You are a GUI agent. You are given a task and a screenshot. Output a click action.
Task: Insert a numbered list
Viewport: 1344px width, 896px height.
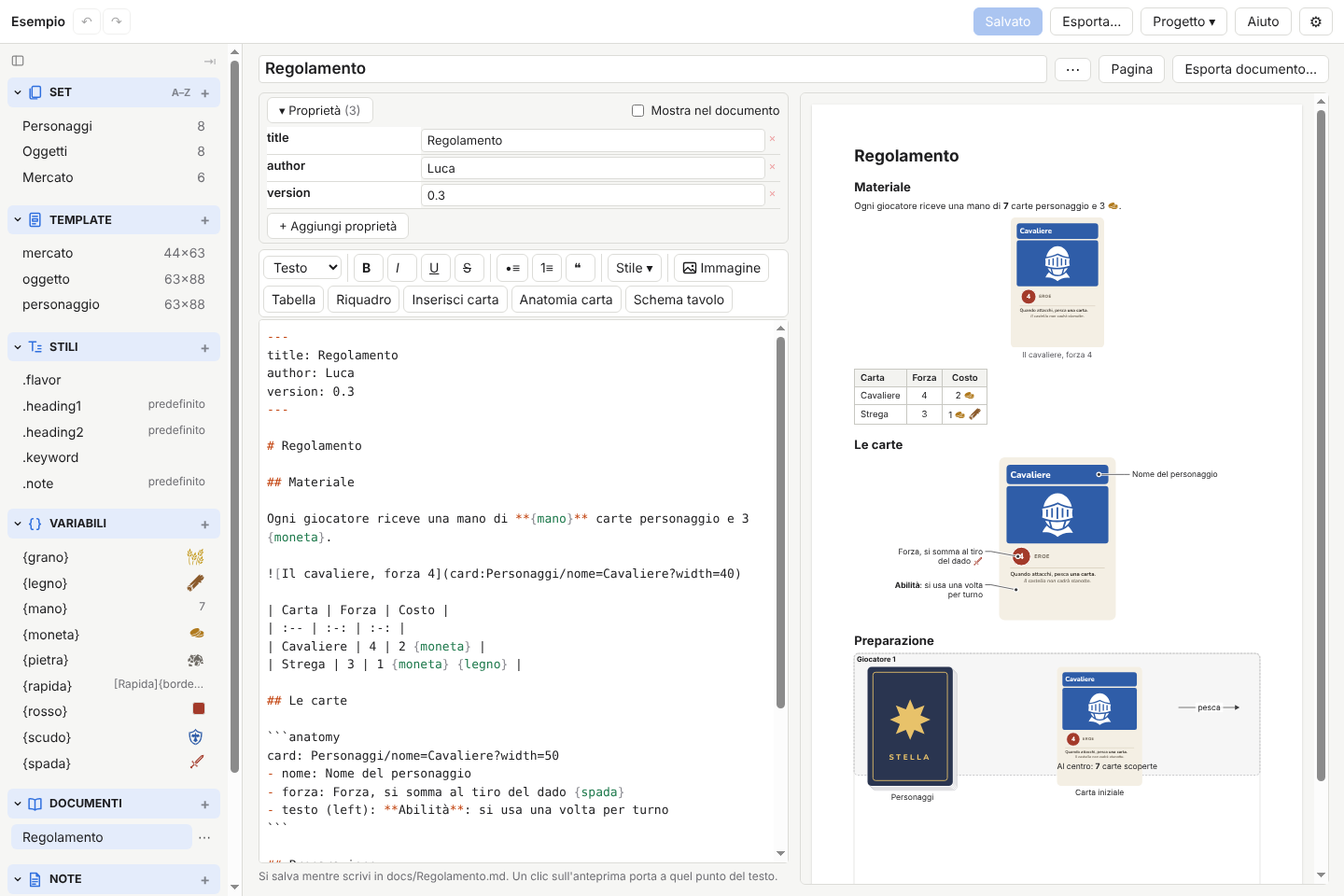click(547, 268)
